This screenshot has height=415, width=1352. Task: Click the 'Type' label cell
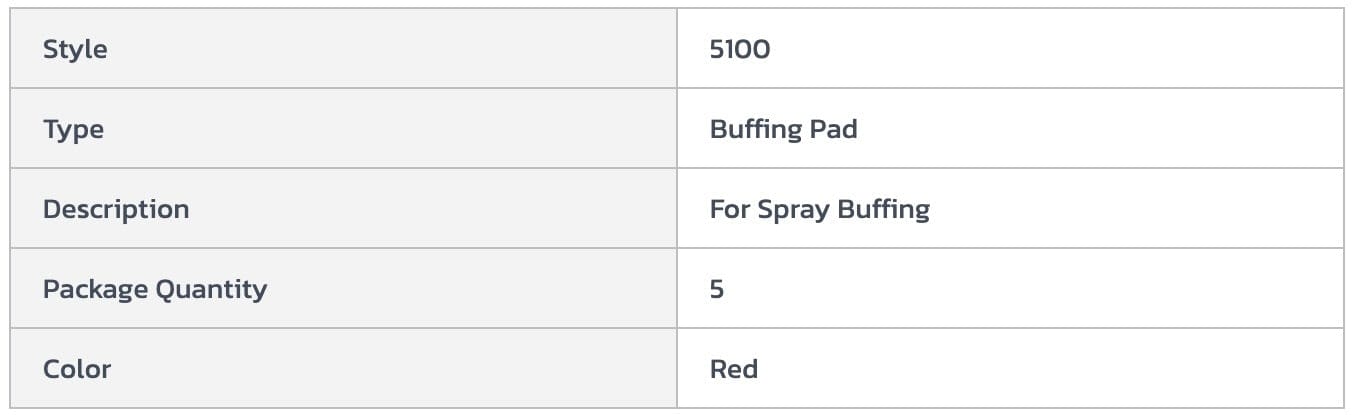click(73, 129)
